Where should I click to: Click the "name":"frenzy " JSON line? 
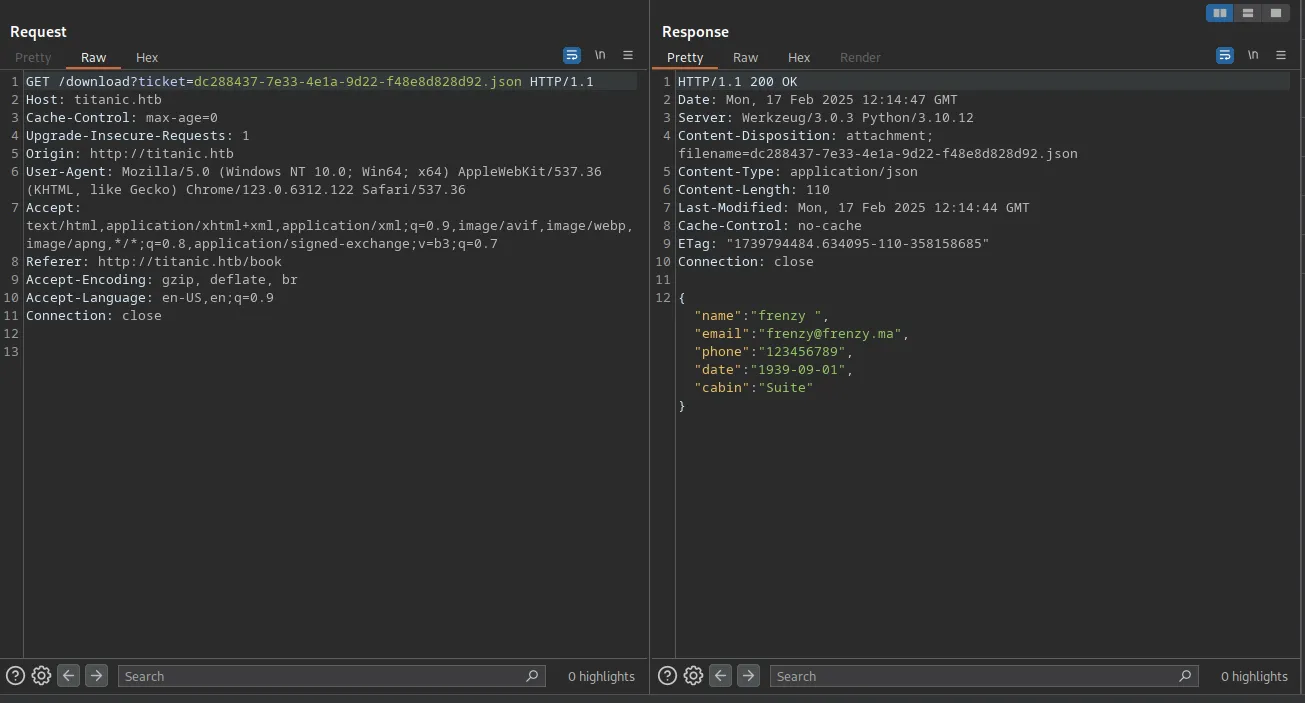[x=762, y=315]
